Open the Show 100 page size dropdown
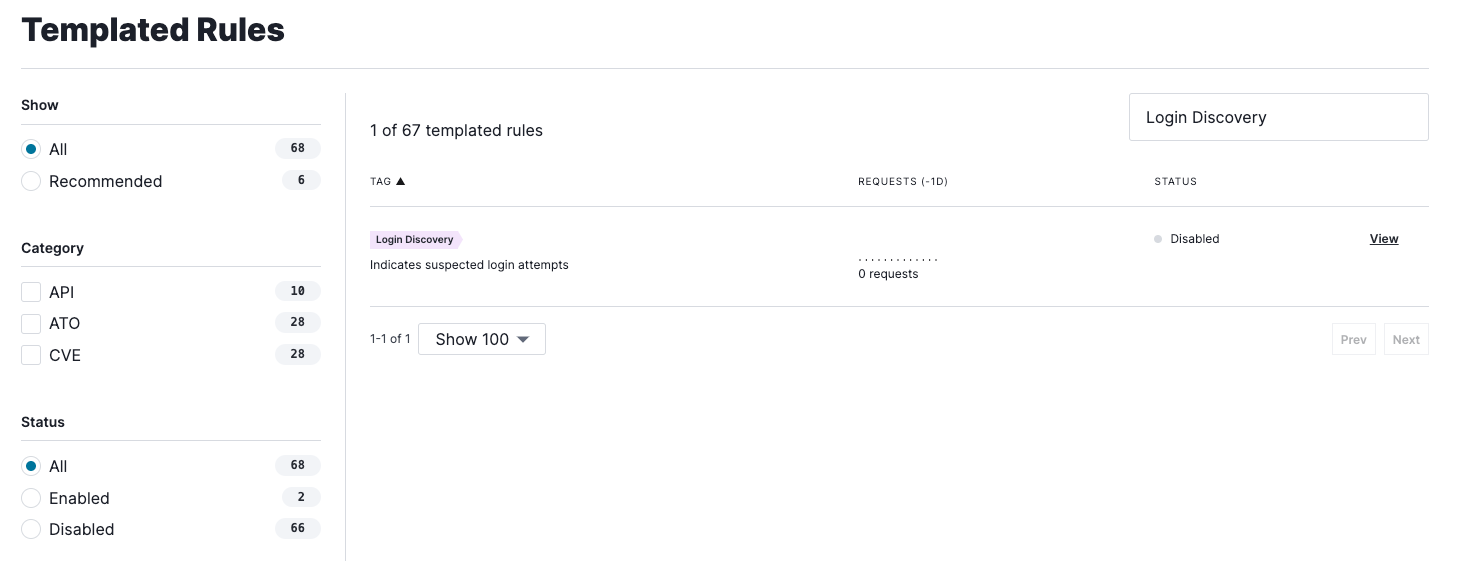This screenshot has width=1483, height=583. (x=481, y=339)
